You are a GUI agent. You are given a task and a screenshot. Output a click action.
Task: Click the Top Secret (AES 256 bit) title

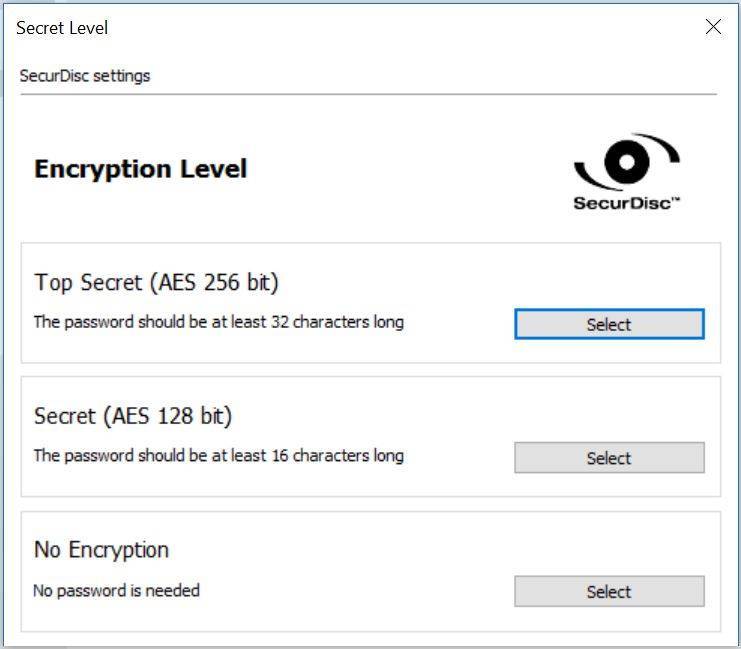tap(156, 283)
